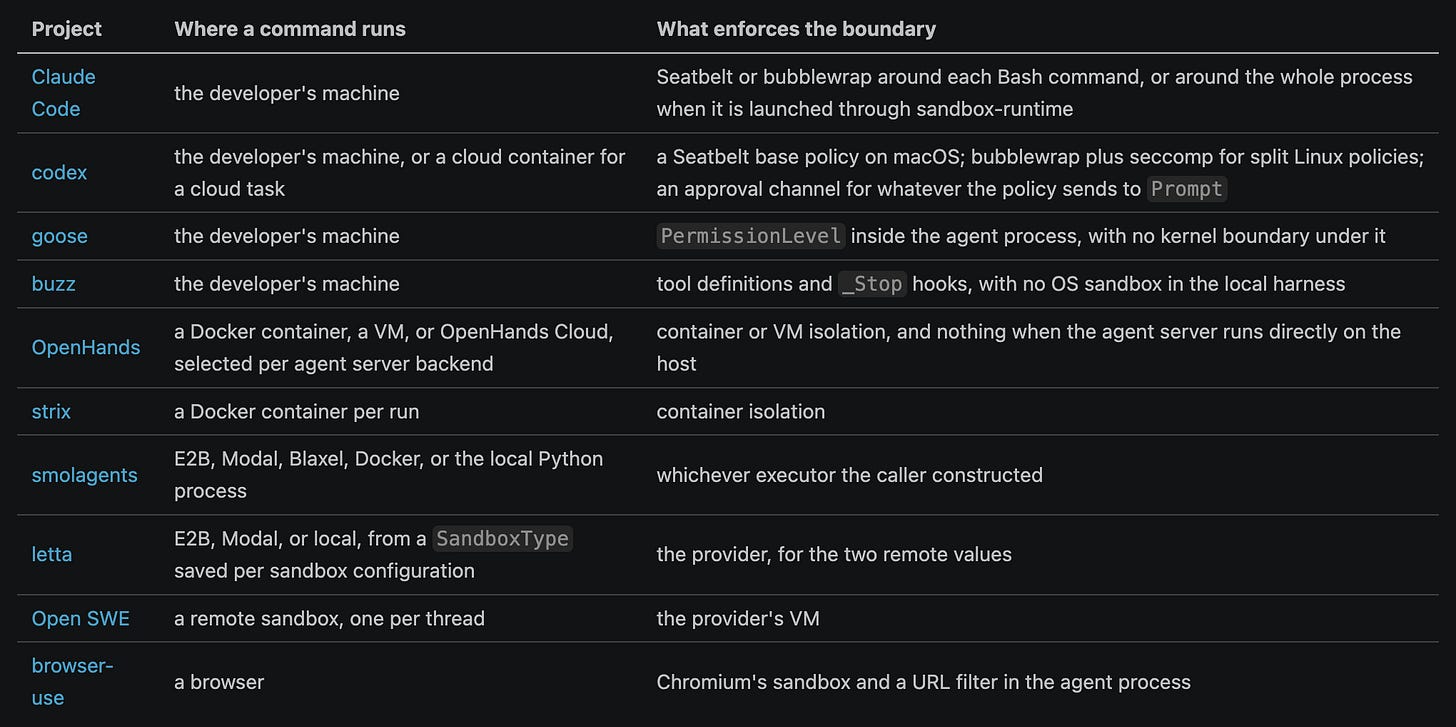
Task: Click the _Stop inline code snippet
Action: pyautogui.click(x=872, y=284)
